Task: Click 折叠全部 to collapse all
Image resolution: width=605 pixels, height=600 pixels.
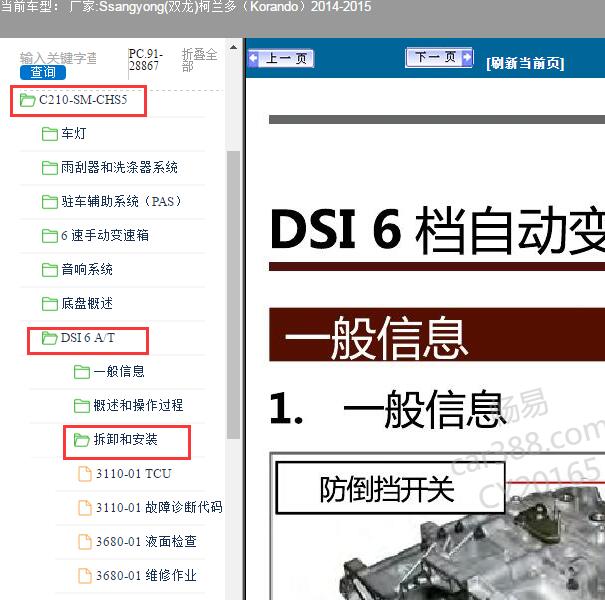Action: coord(199,60)
